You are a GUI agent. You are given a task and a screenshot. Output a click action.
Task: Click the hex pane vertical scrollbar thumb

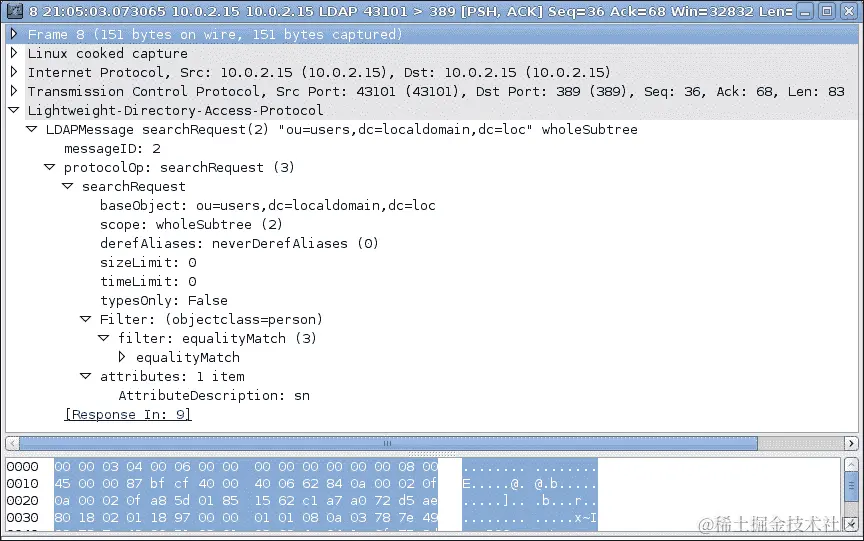(851, 486)
